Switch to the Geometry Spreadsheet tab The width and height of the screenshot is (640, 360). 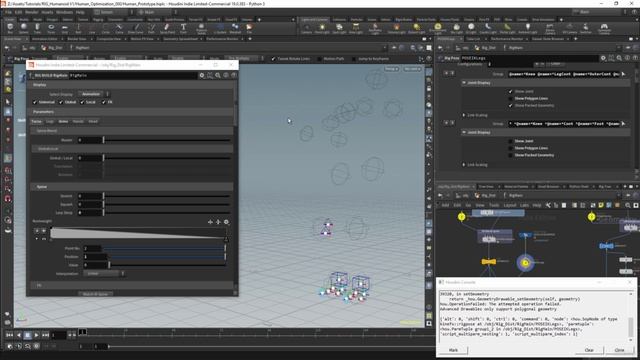(180, 39)
